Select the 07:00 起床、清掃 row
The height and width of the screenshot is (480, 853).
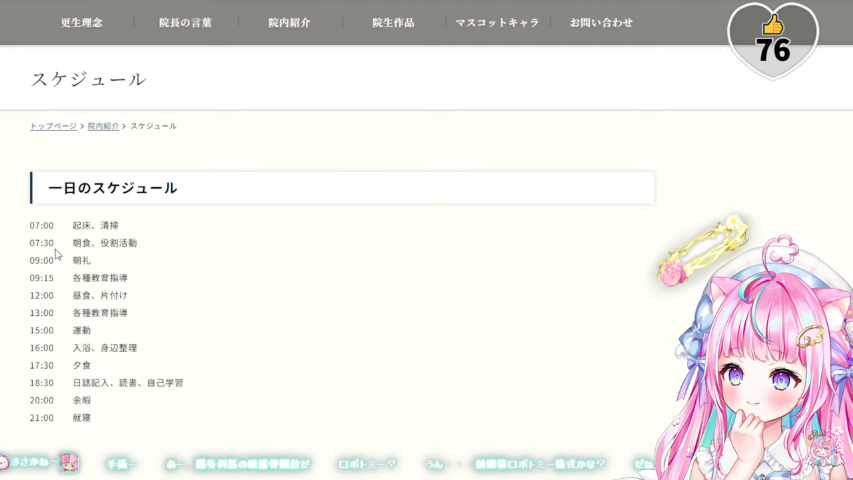(74, 225)
